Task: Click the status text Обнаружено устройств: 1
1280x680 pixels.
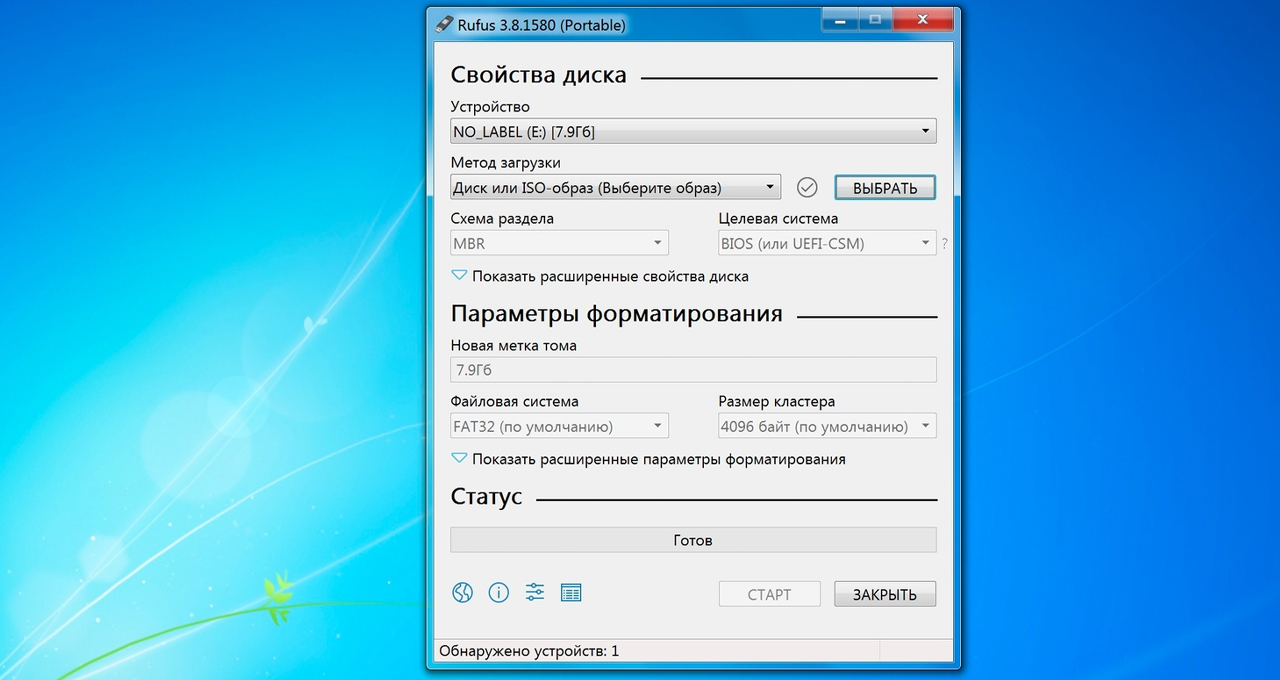Action: [529, 651]
